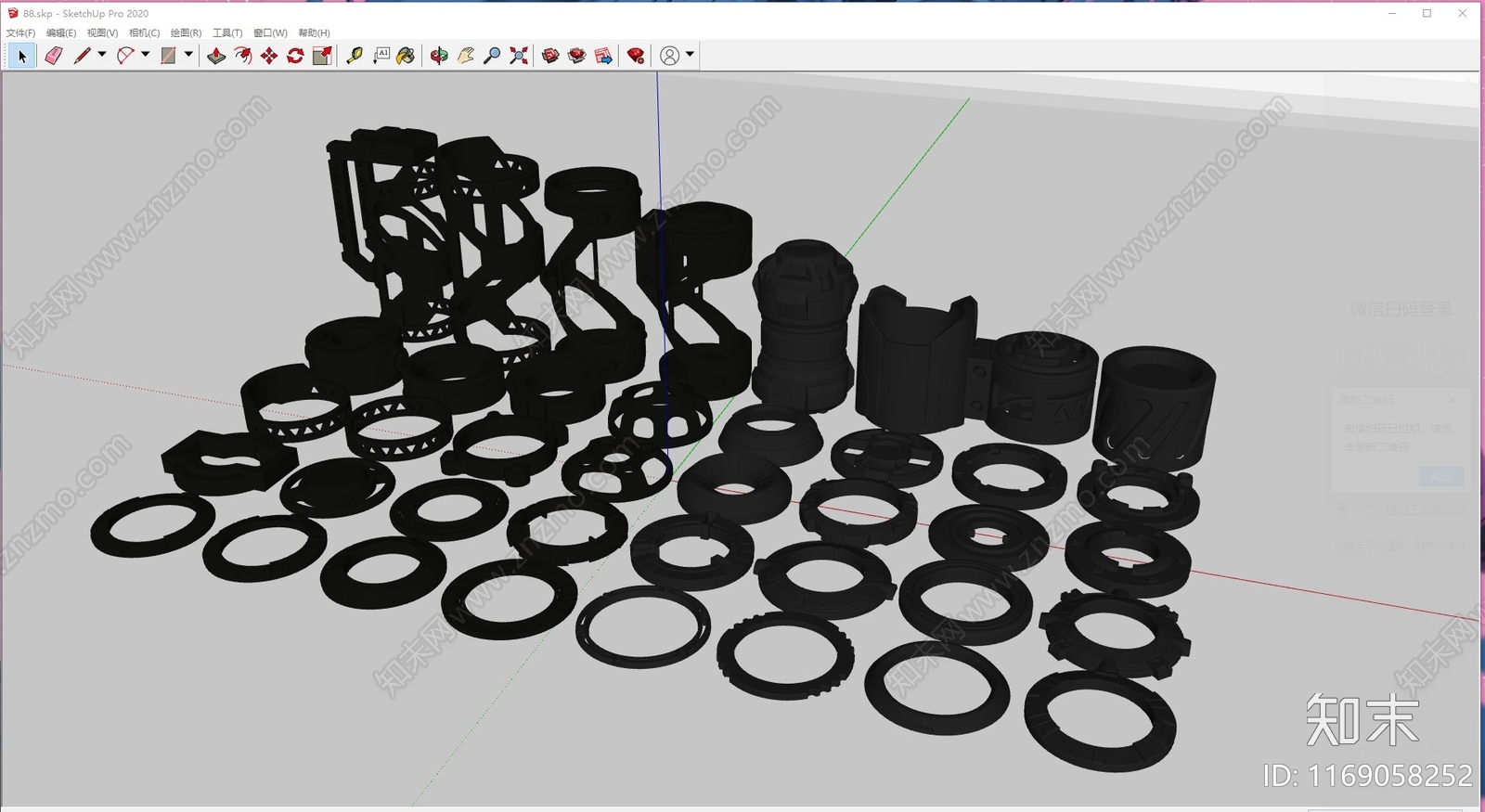
Task: Select the Arc tool
Action: coord(125,56)
